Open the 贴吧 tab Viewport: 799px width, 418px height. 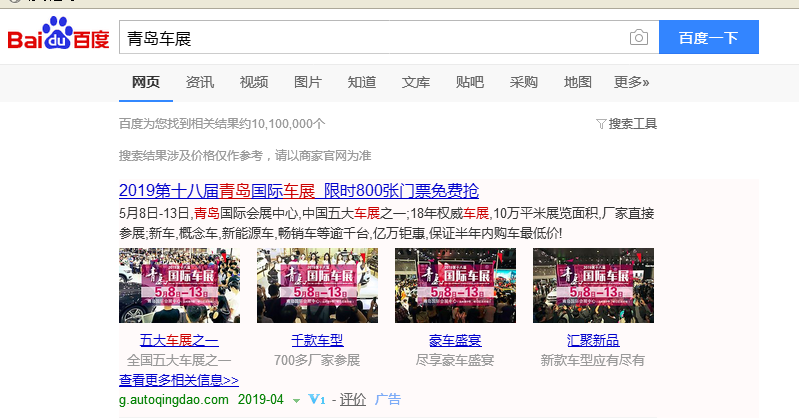tap(470, 82)
